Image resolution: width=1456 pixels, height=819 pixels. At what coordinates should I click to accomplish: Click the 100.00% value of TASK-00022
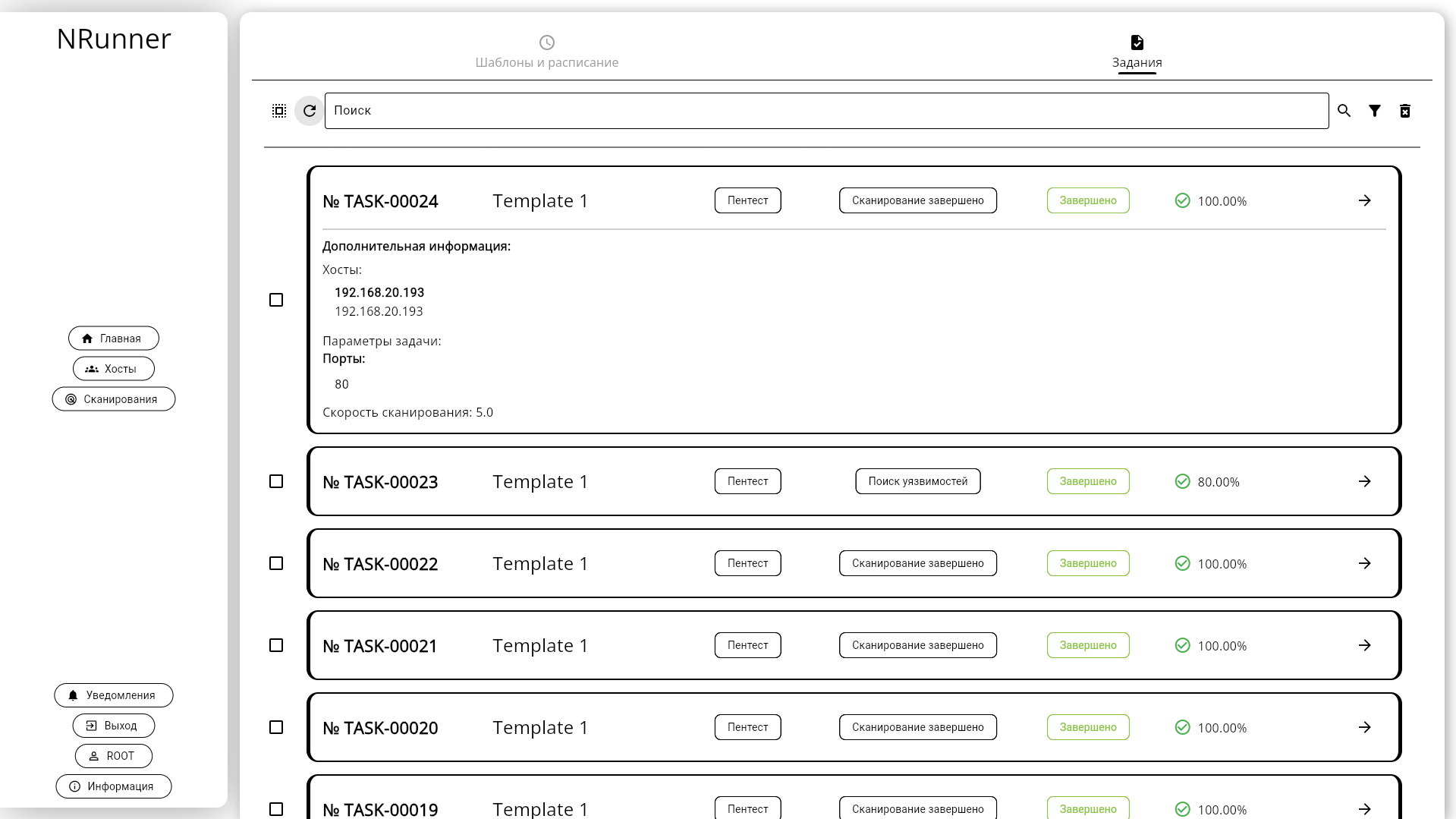1222,564
